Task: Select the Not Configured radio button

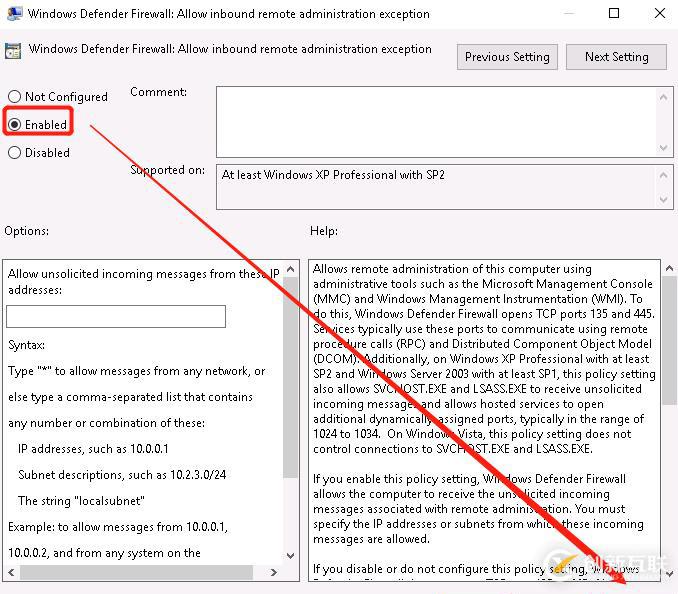Action: pyautogui.click(x=14, y=97)
